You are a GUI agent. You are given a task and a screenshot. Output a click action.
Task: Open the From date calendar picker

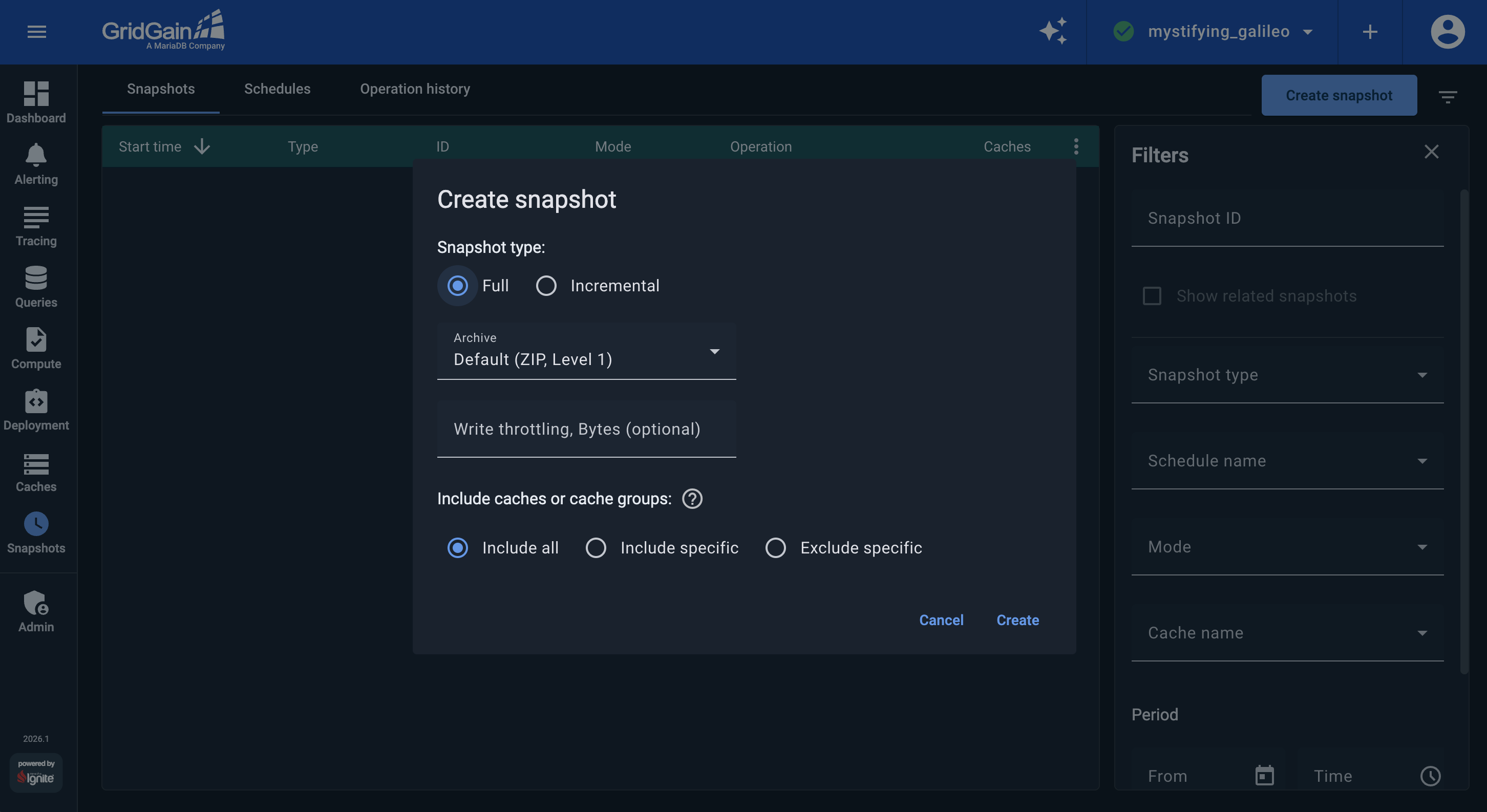[1264, 776]
